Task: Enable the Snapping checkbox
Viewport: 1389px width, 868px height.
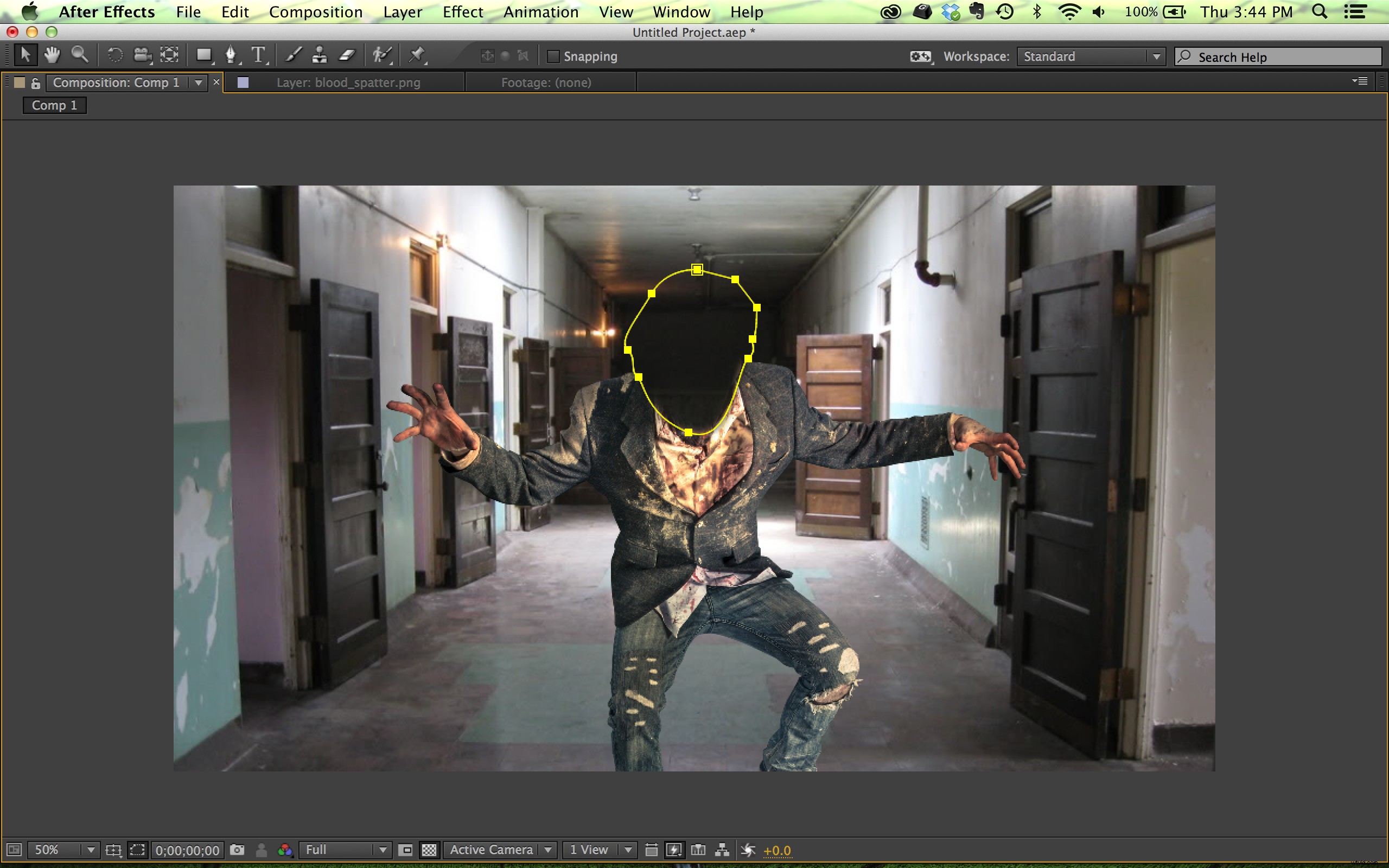Action: click(x=553, y=56)
